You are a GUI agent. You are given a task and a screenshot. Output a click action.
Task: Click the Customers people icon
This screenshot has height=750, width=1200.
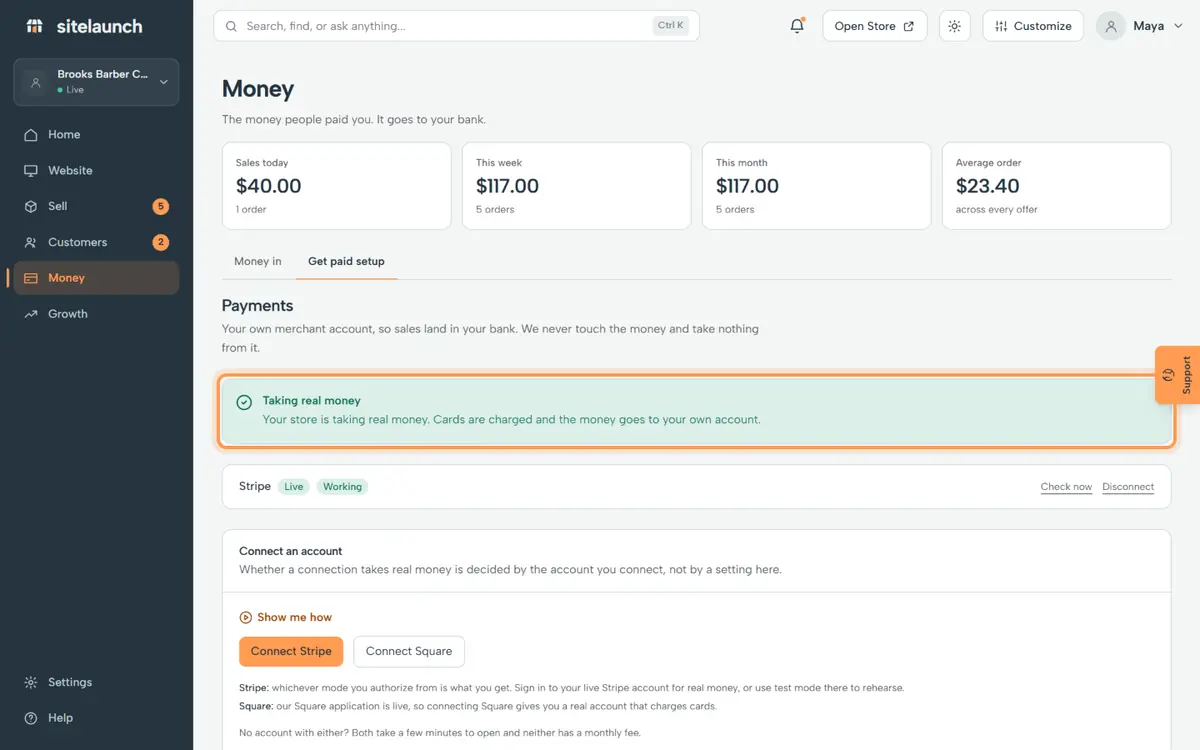31,242
